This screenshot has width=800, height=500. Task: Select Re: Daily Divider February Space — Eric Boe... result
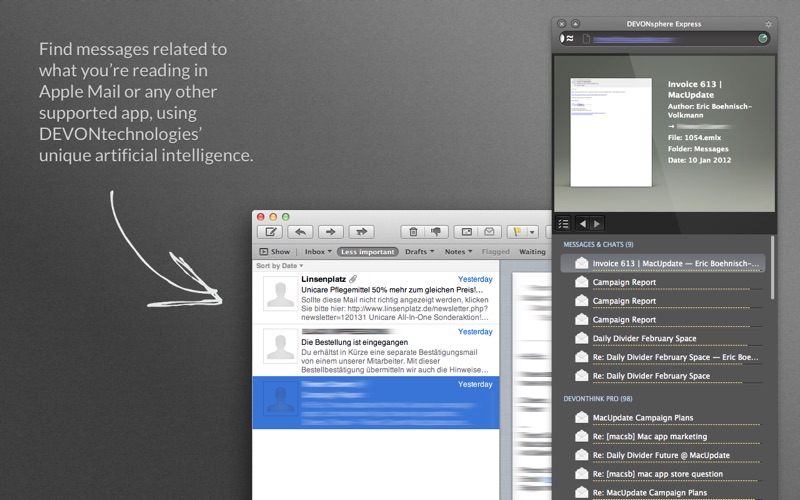(662, 357)
